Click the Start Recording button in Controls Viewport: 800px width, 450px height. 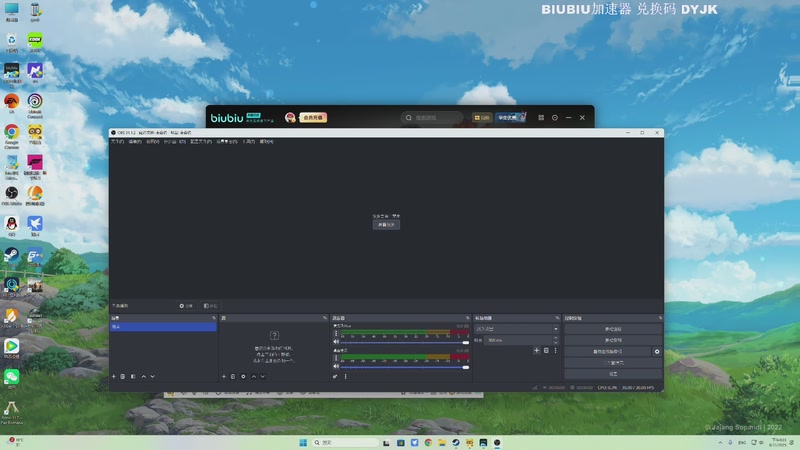[613, 340]
